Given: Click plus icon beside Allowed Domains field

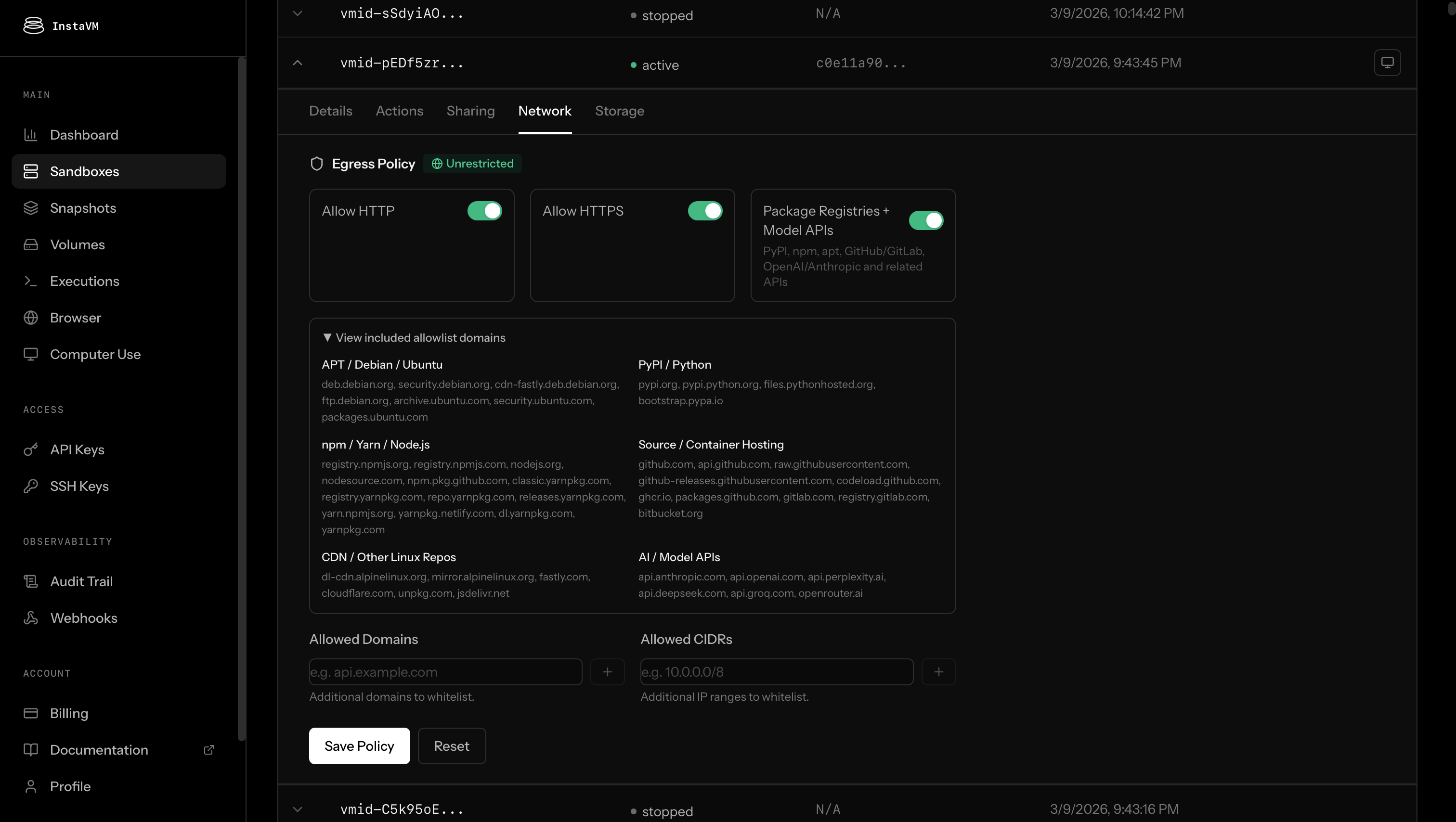Looking at the screenshot, I should tap(607, 672).
